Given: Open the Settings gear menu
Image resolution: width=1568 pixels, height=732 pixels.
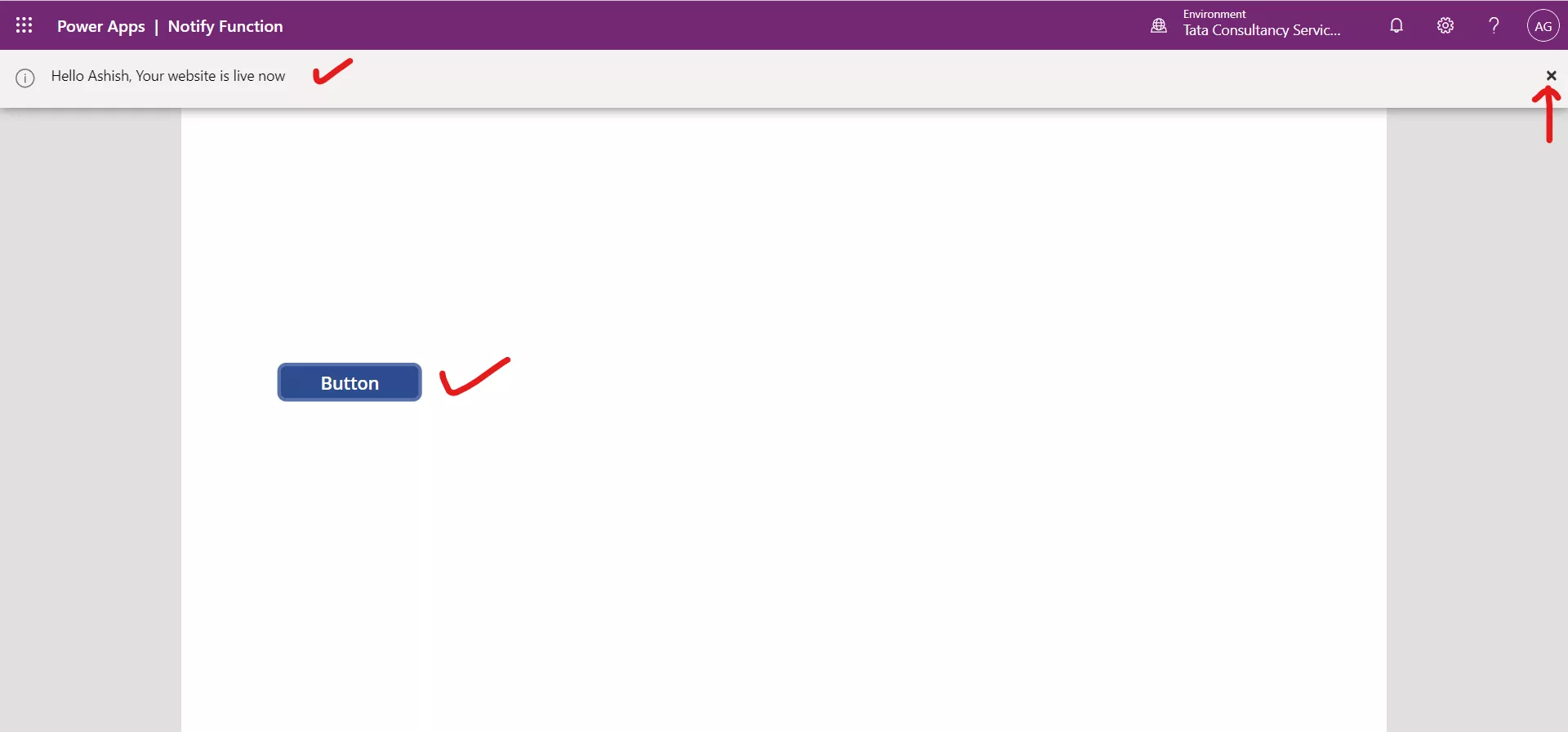Looking at the screenshot, I should [x=1445, y=25].
